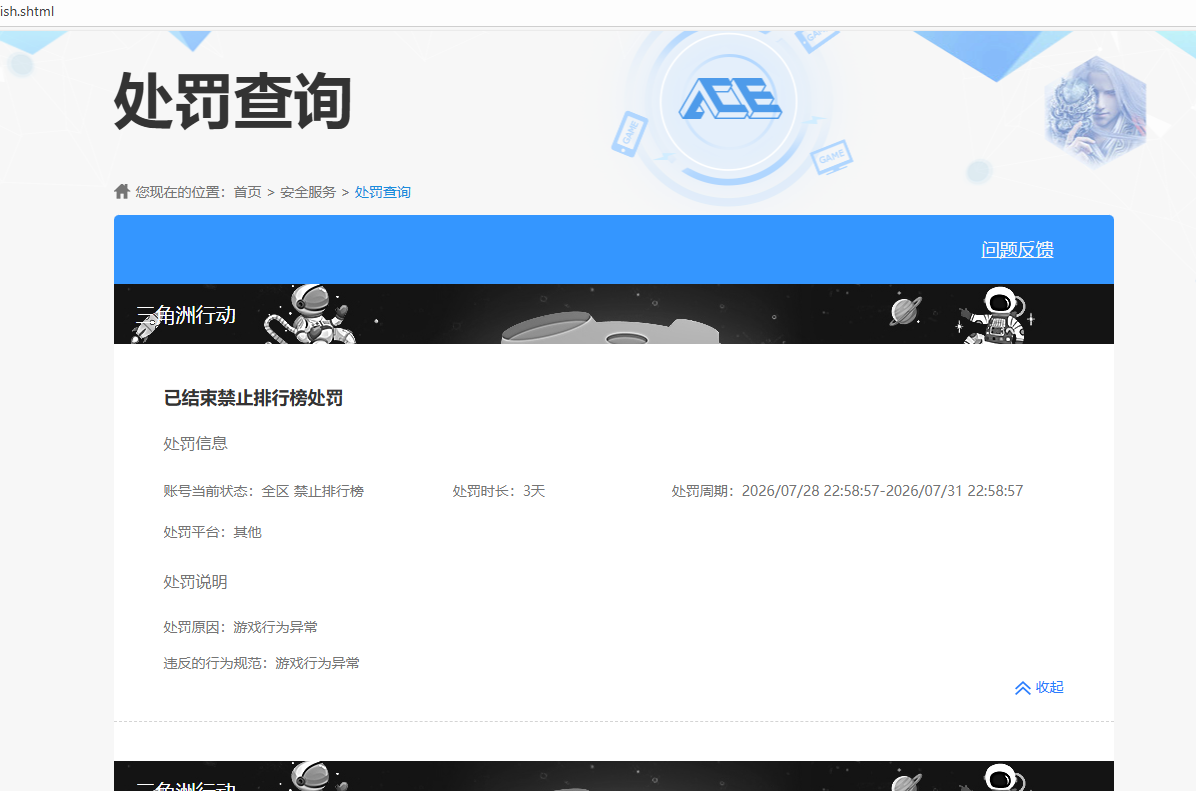Image resolution: width=1196 pixels, height=791 pixels.
Task: Click the 处罚说明 section label
Action: tap(195, 582)
